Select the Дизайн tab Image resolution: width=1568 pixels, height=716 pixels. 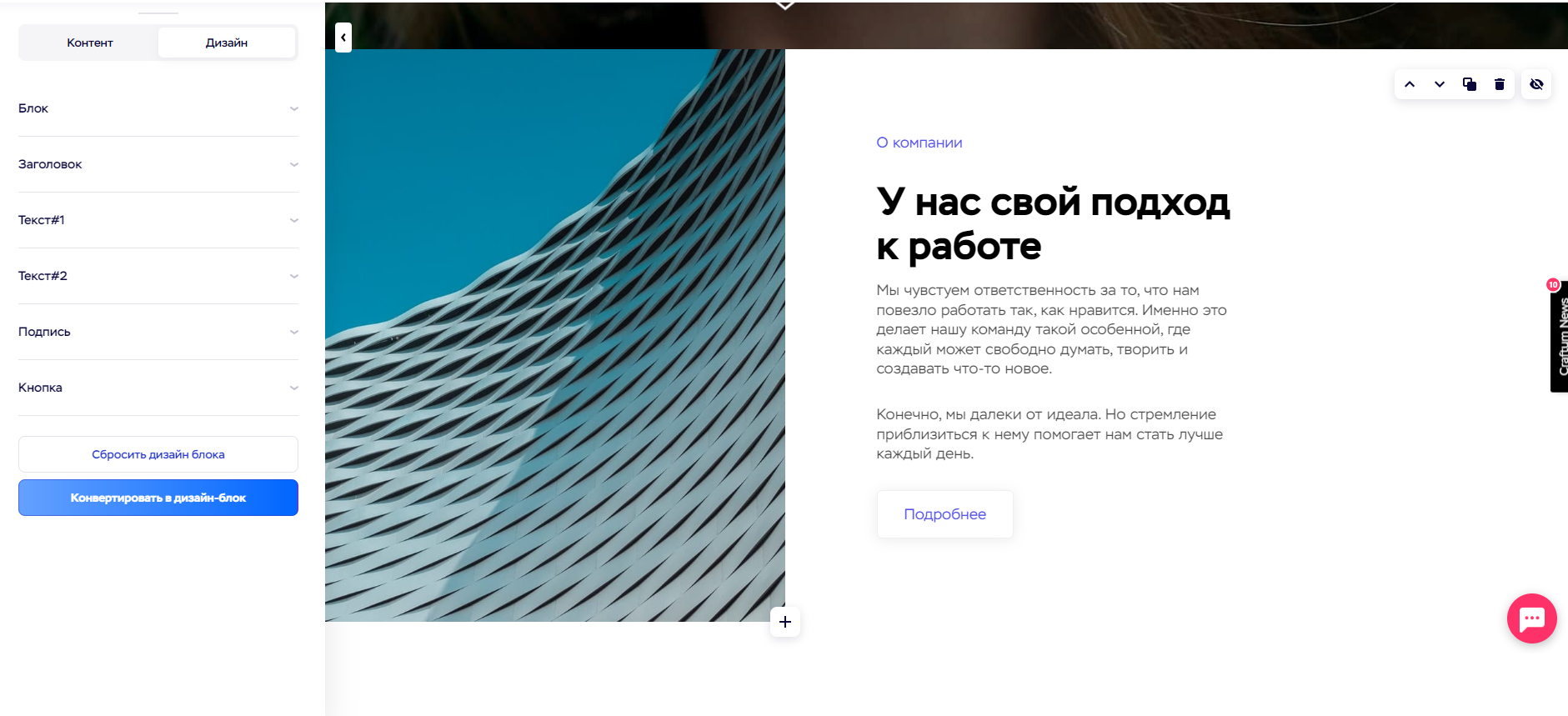click(227, 43)
